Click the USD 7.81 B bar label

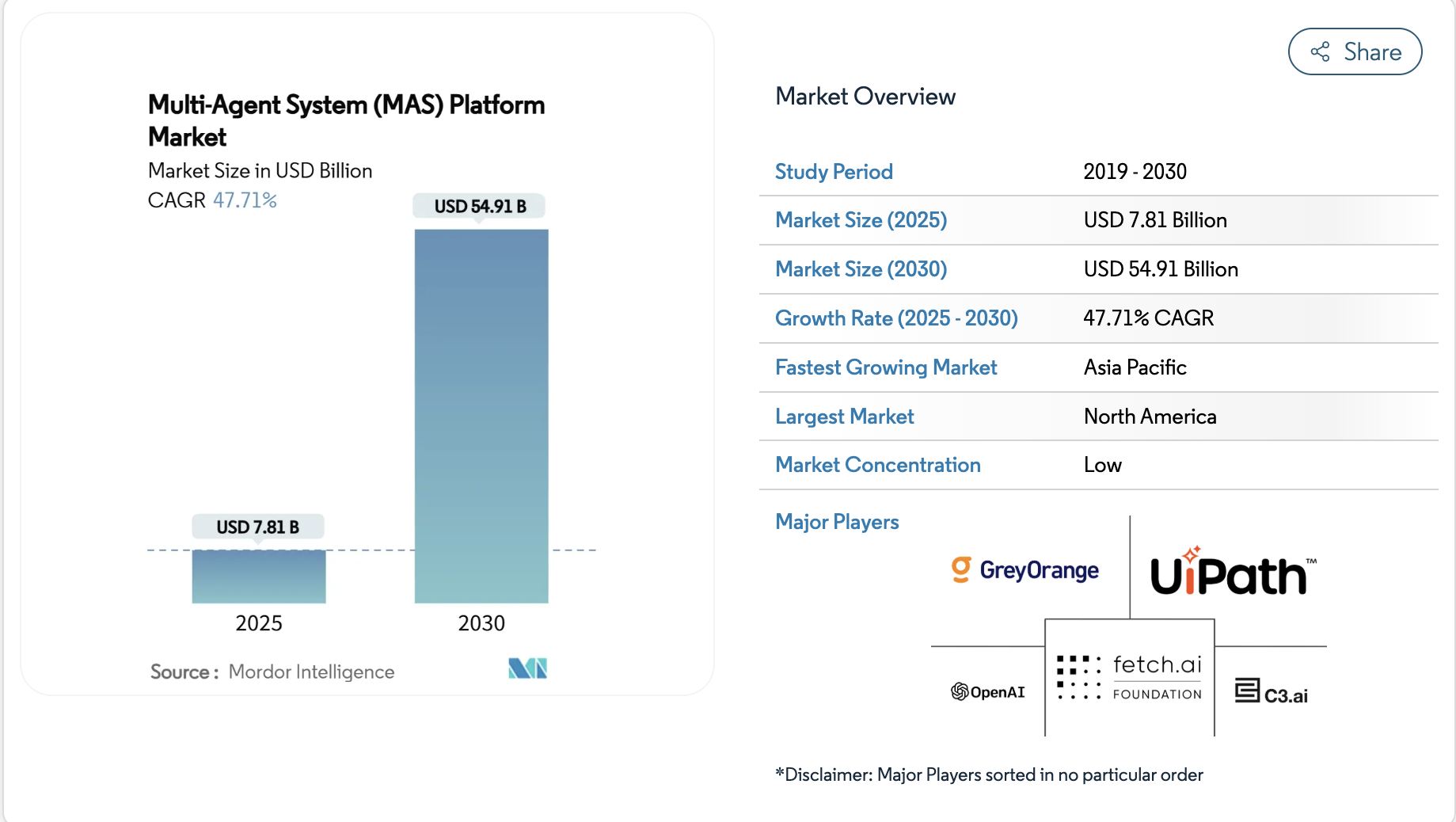[257, 527]
